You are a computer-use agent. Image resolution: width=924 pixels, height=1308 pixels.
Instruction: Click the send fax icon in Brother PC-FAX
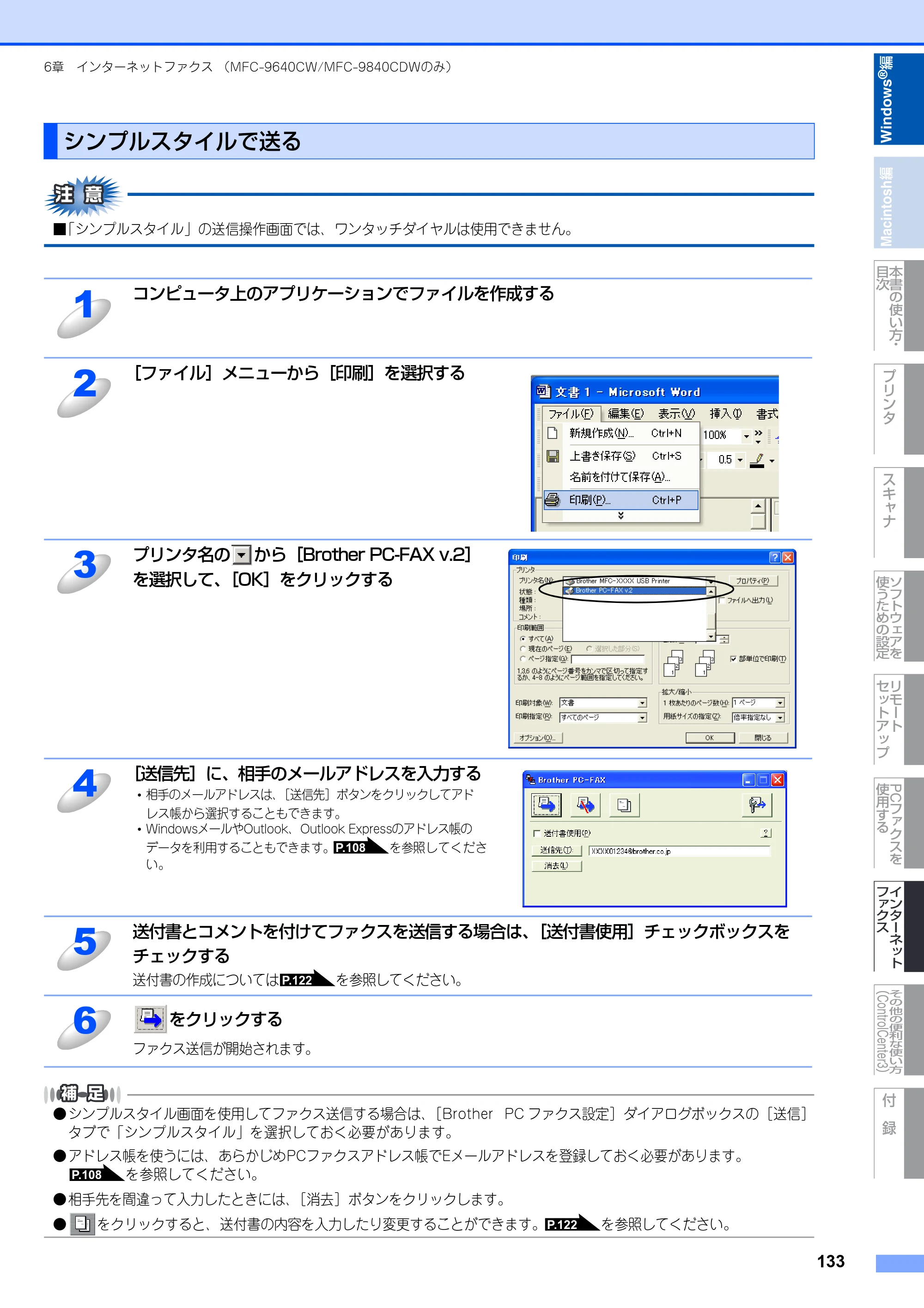[x=546, y=805]
